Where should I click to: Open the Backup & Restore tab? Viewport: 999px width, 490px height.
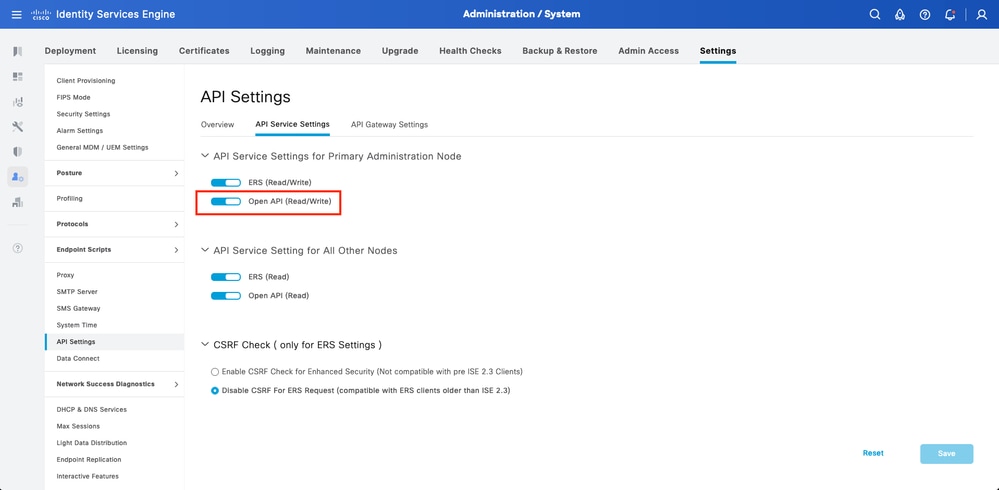coord(560,51)
